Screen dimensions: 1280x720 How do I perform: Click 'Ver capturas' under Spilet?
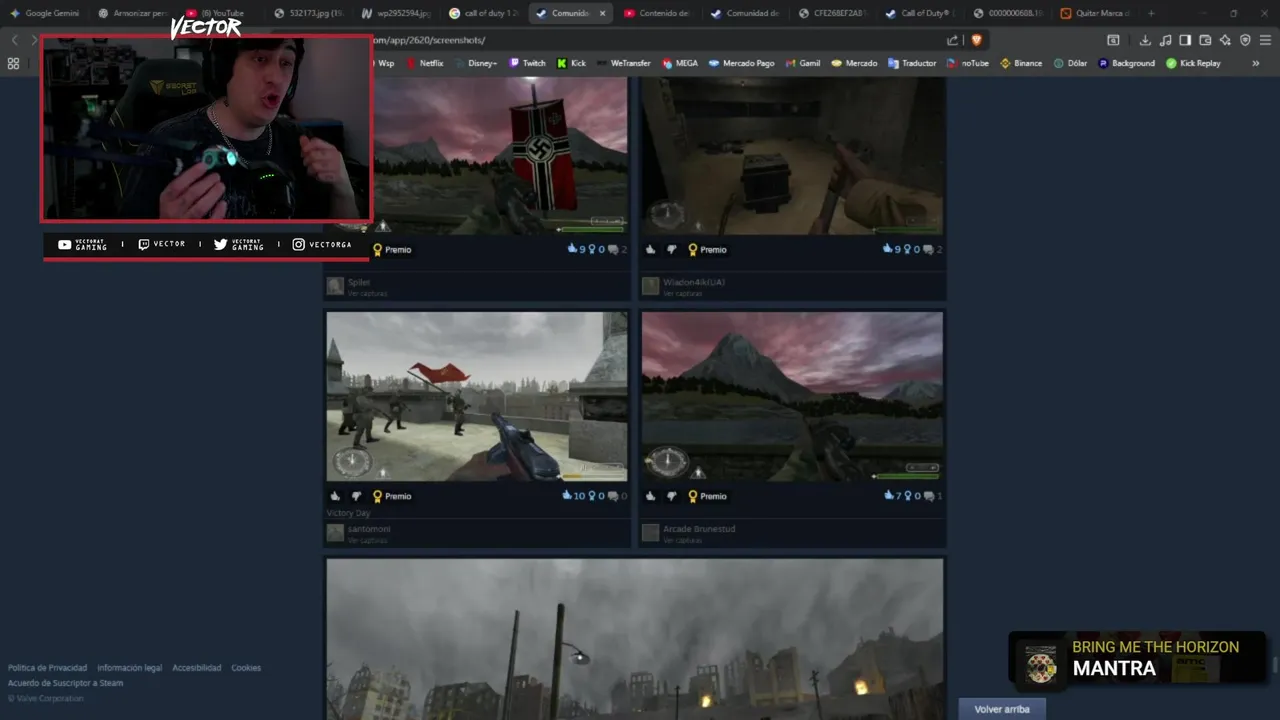pyautogui.click(x=367, y=293)
